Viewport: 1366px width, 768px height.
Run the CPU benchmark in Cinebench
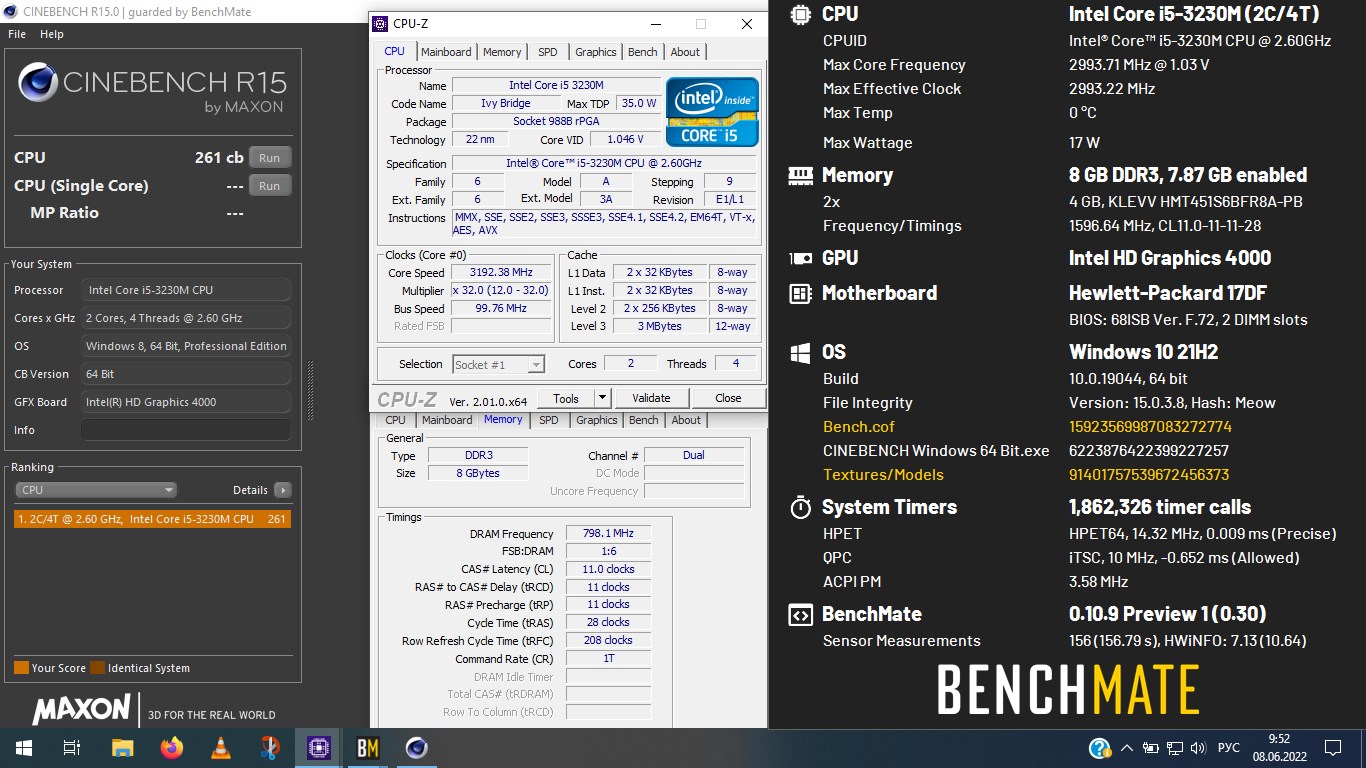270,158
